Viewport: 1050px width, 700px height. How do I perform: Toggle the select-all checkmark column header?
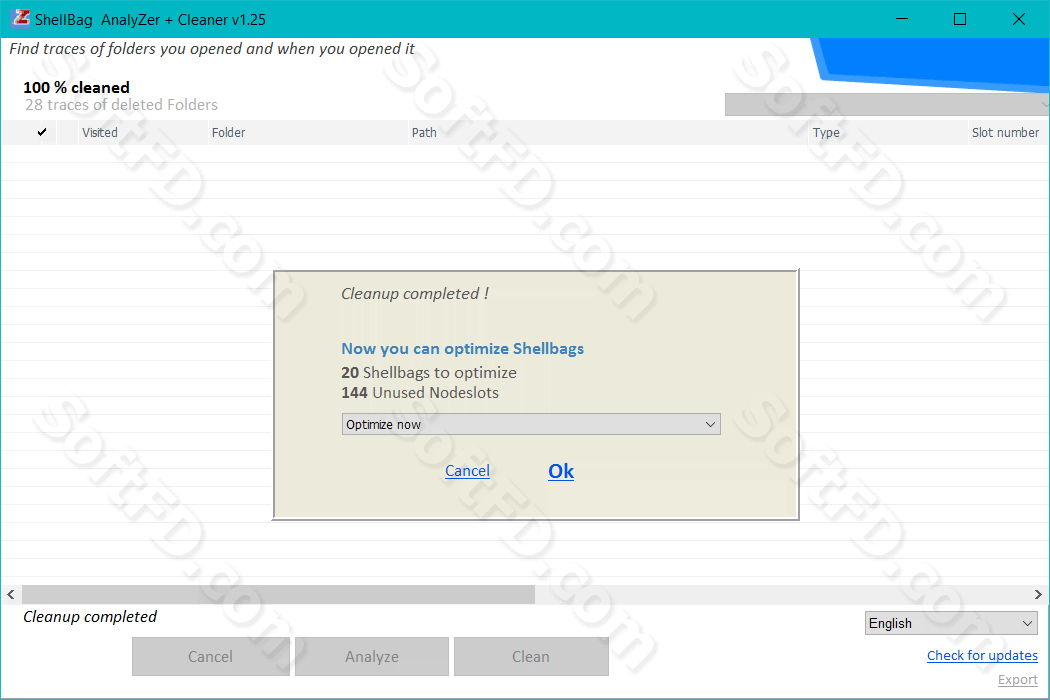click(x=42, y=132)
